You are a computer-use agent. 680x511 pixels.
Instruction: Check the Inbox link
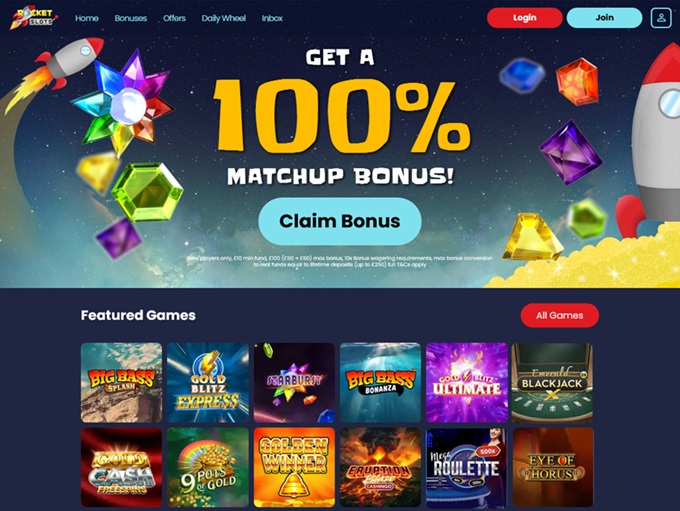(x=272, y=18)
